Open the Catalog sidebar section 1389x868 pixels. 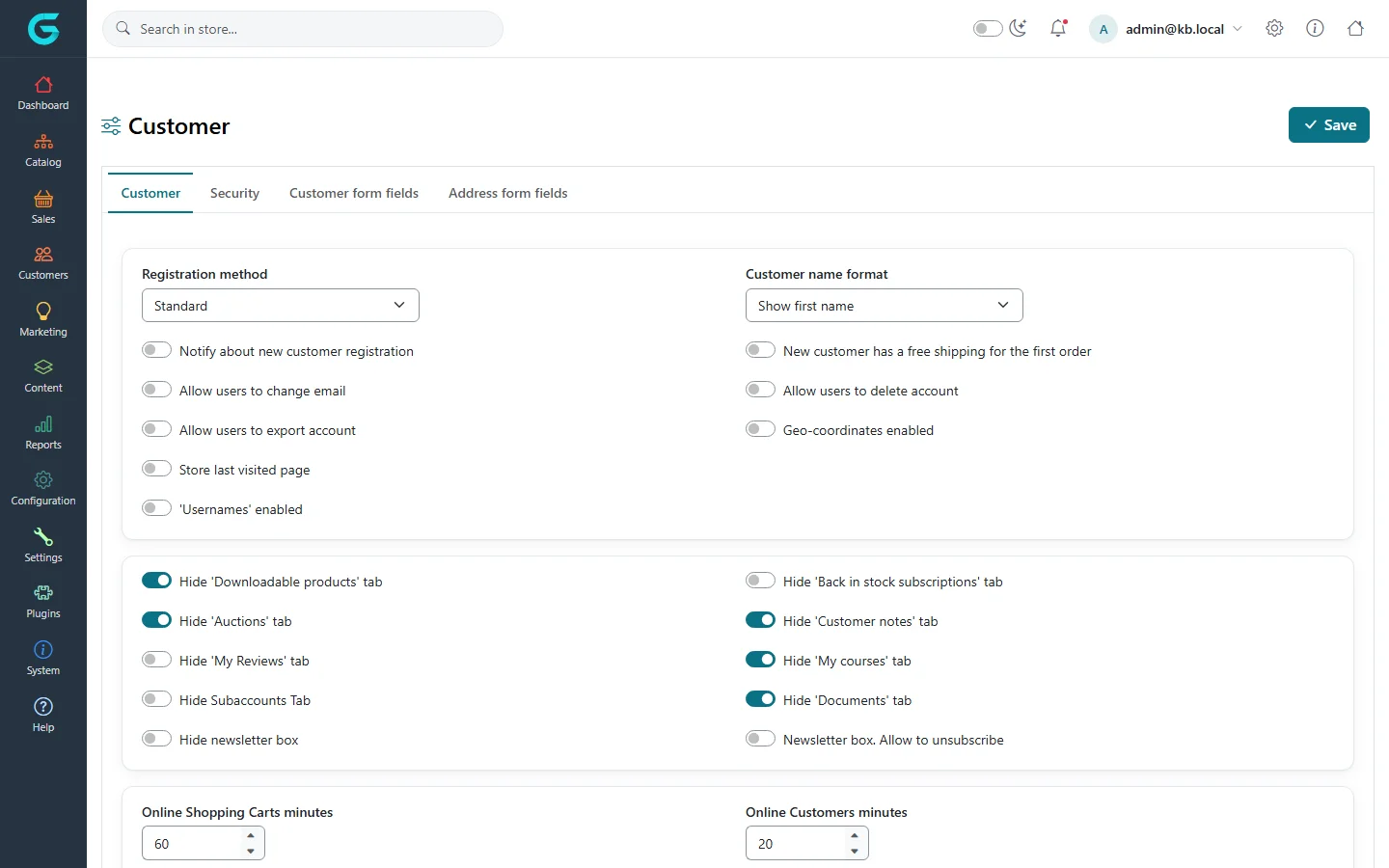point(43,150)
